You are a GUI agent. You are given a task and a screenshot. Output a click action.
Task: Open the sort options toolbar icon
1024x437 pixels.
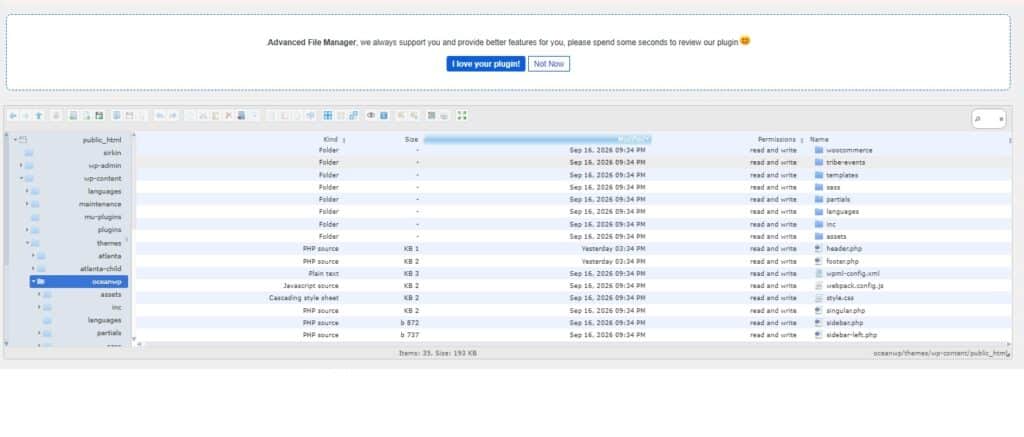pos(444,116)
